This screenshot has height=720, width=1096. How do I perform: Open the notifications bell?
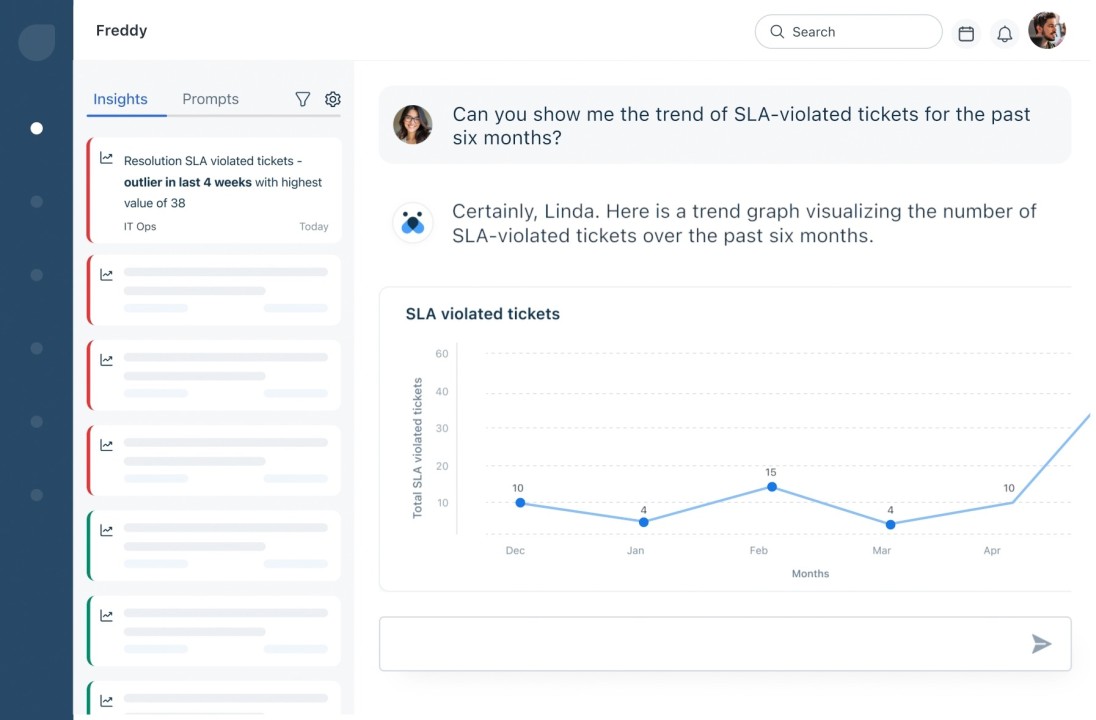coord(1005,33)
